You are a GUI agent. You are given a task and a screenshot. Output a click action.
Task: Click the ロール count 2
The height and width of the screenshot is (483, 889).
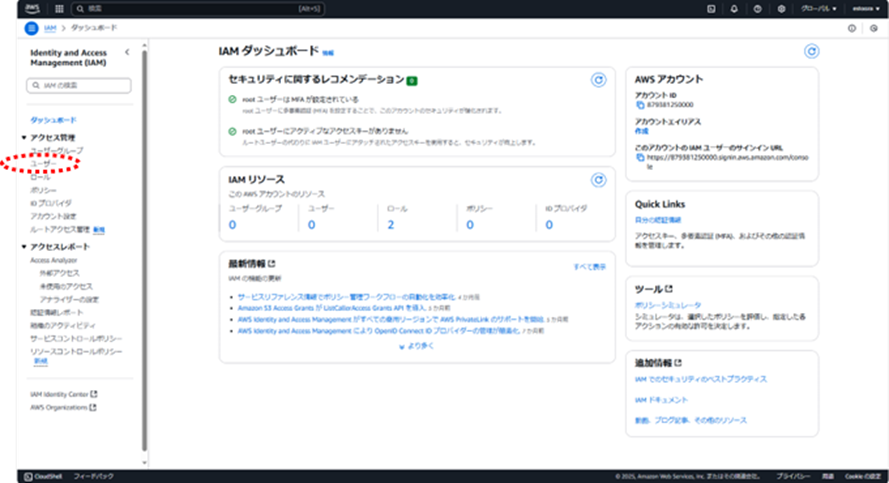pos(391,225)
